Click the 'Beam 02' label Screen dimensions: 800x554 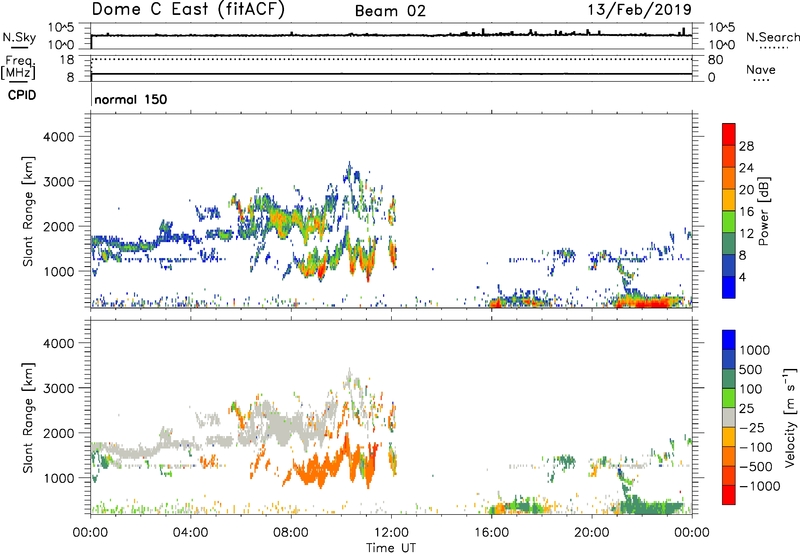click(x=390, y=11)
